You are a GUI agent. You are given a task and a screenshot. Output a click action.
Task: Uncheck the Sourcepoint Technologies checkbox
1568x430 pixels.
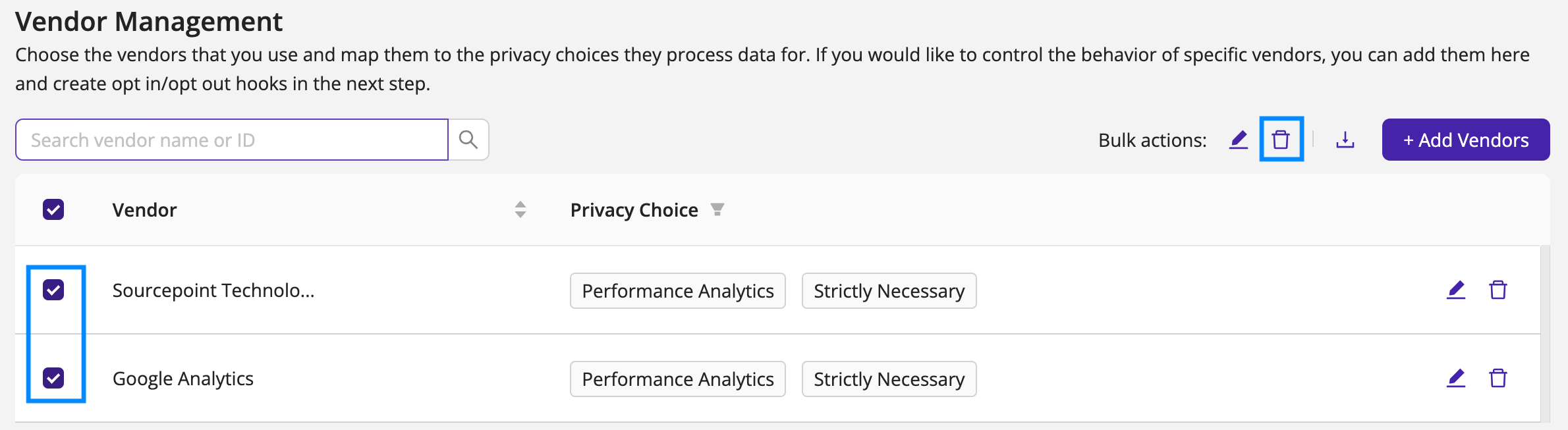[53, 290]
